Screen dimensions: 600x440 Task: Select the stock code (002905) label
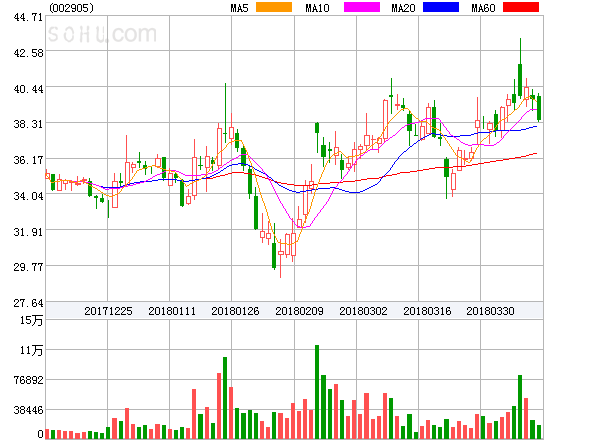pos(71,8)
